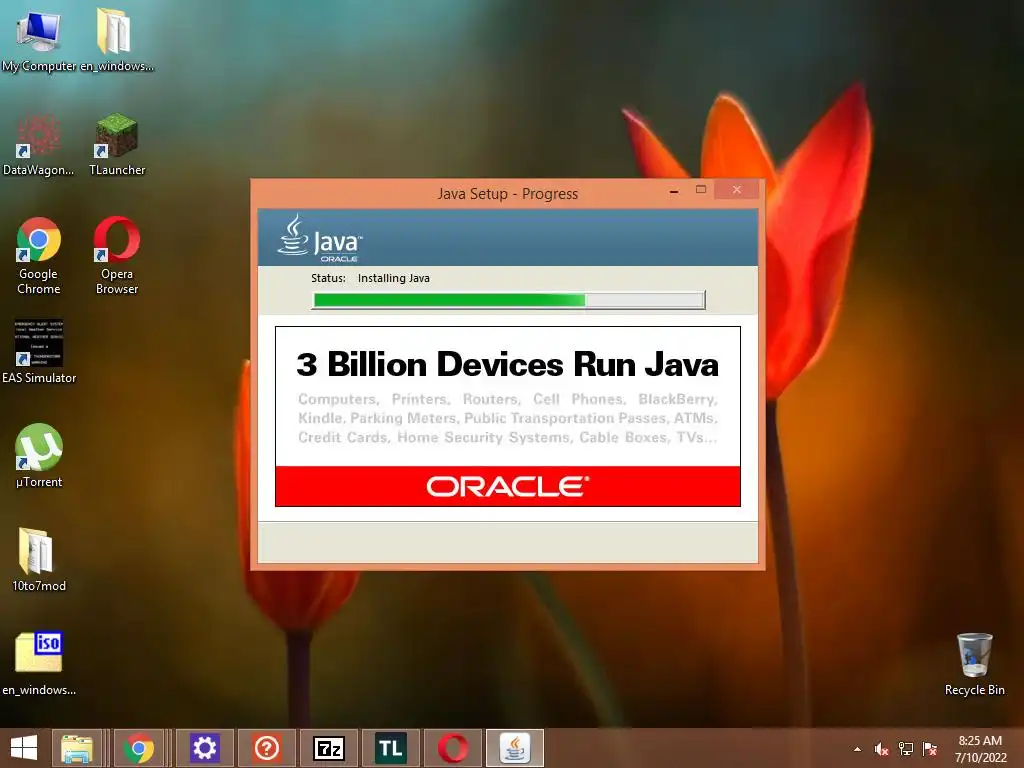Click the red Oracle banner

[508, 486]
